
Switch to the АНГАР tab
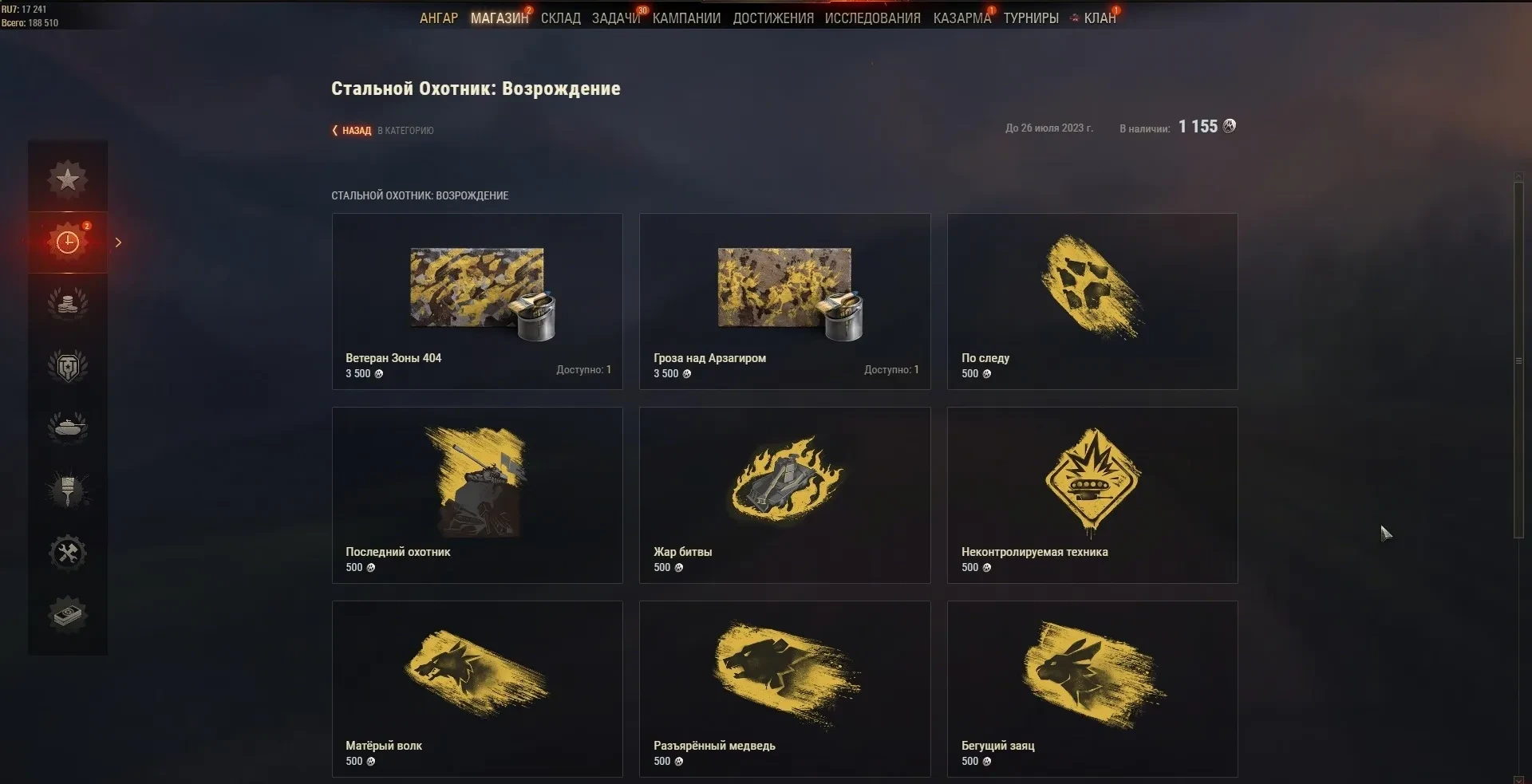click(439, 18)
